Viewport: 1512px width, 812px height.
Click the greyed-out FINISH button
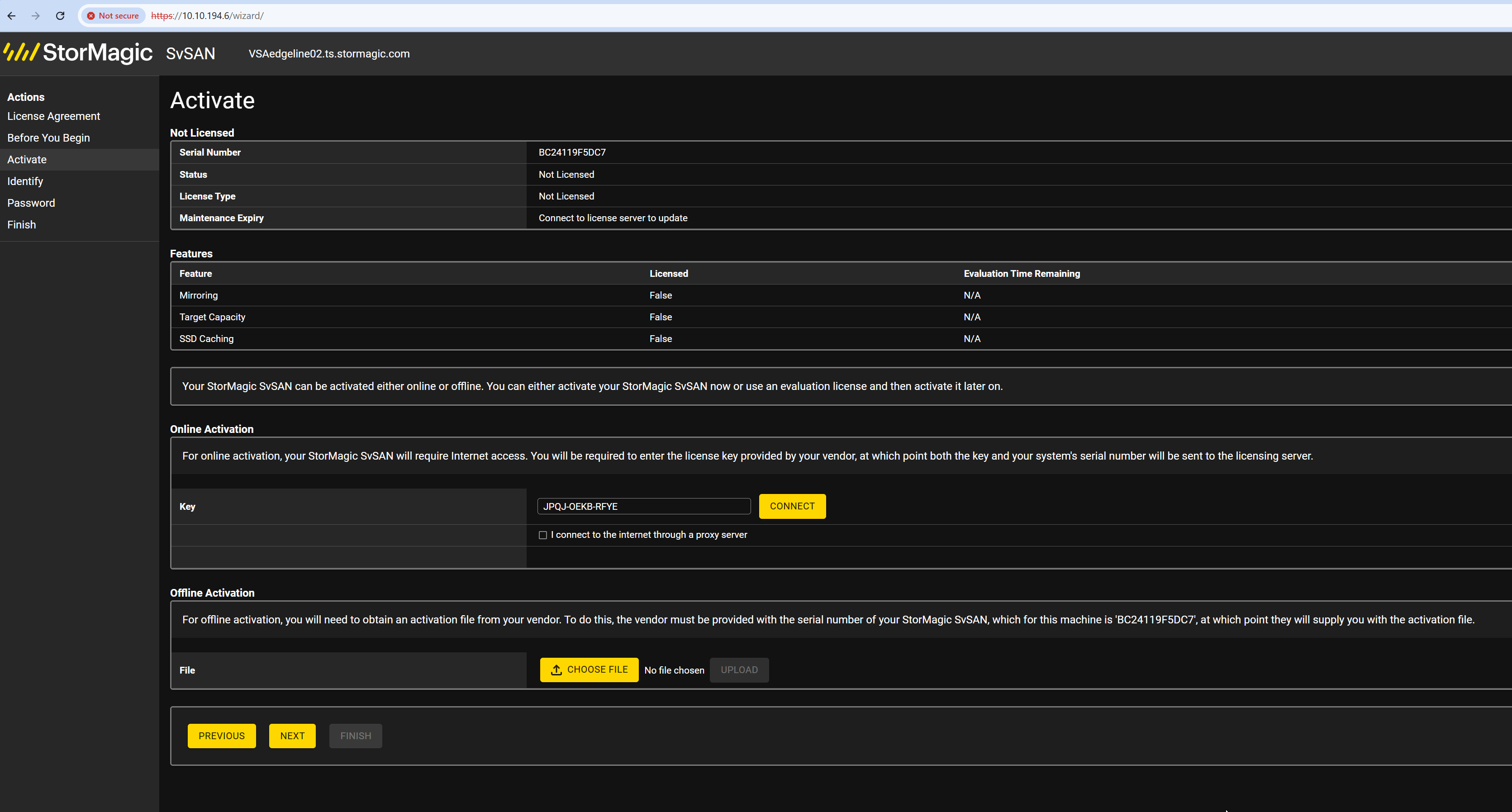click(356, 736)
